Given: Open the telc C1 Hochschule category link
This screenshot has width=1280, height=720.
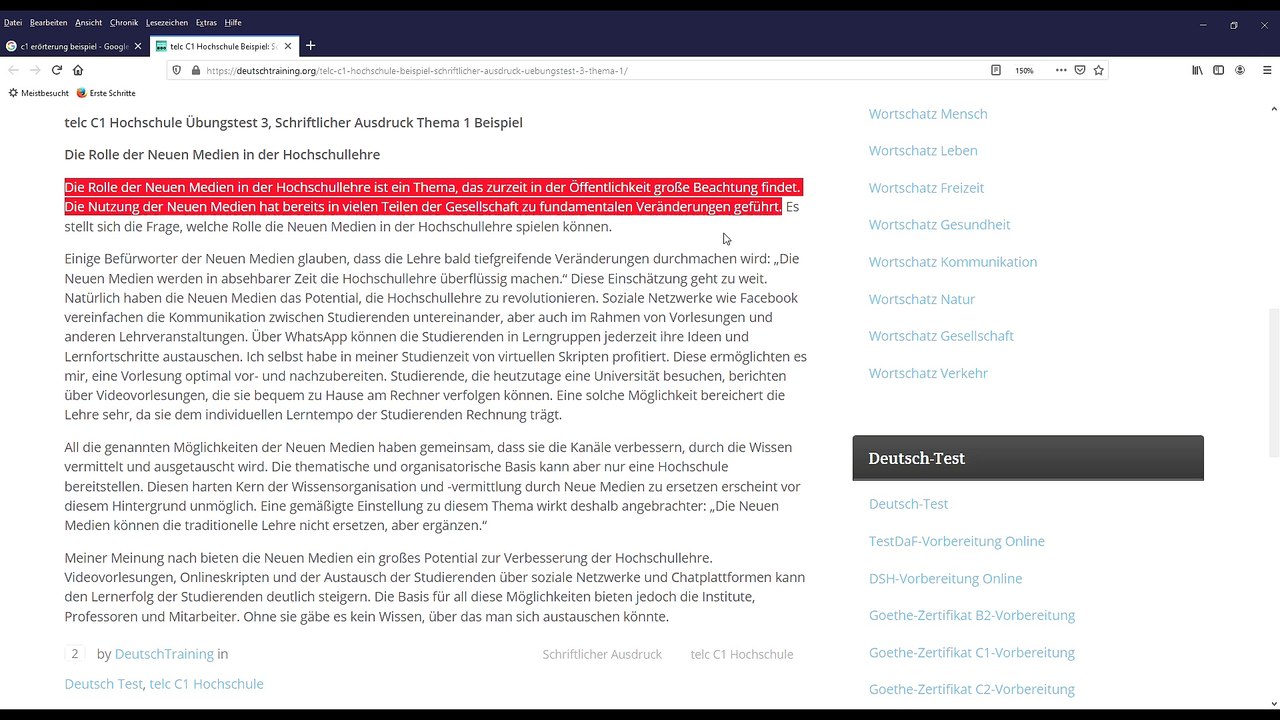Looking at the screenshot, I should (x=206, y=684).
